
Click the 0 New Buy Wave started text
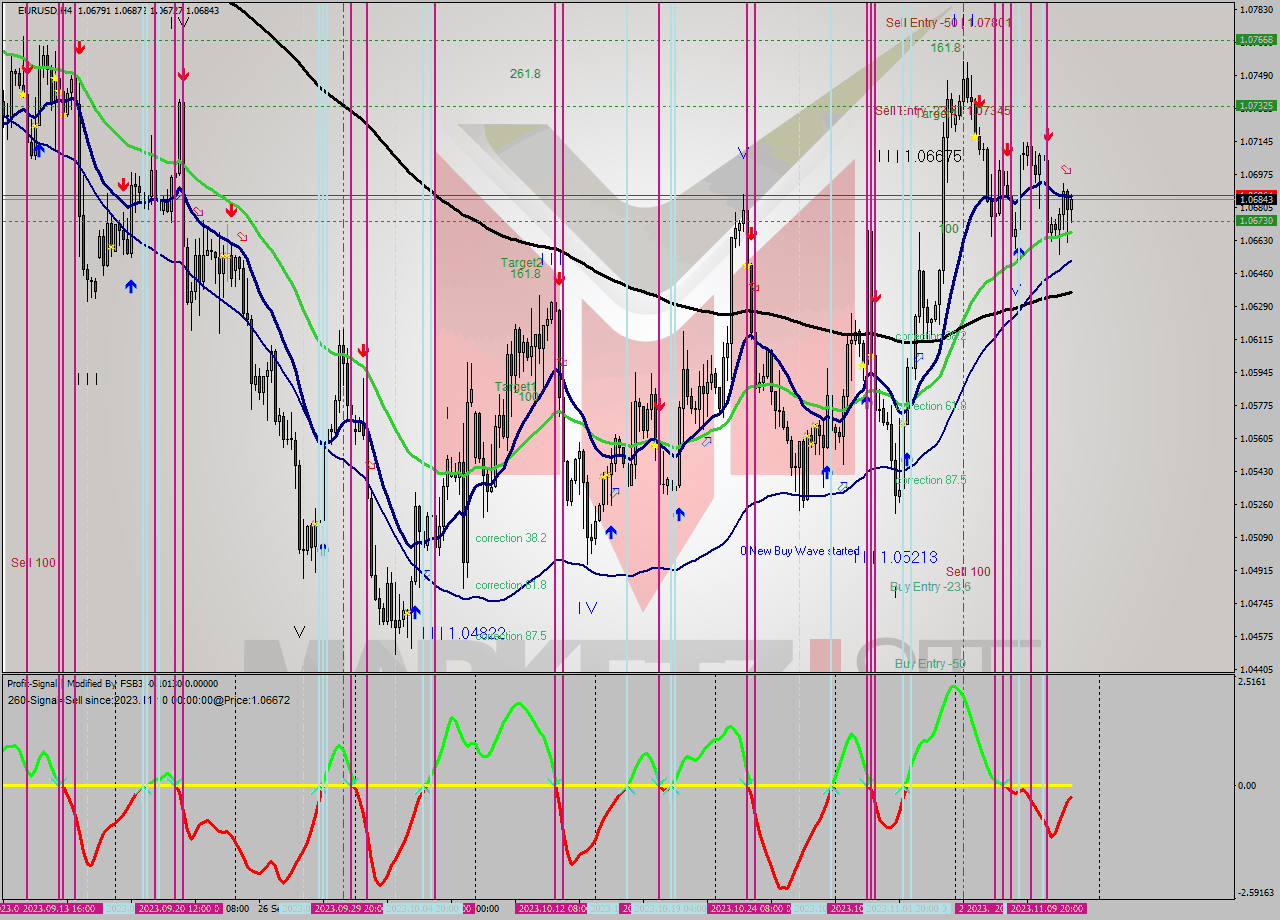[x=798, y=551]
